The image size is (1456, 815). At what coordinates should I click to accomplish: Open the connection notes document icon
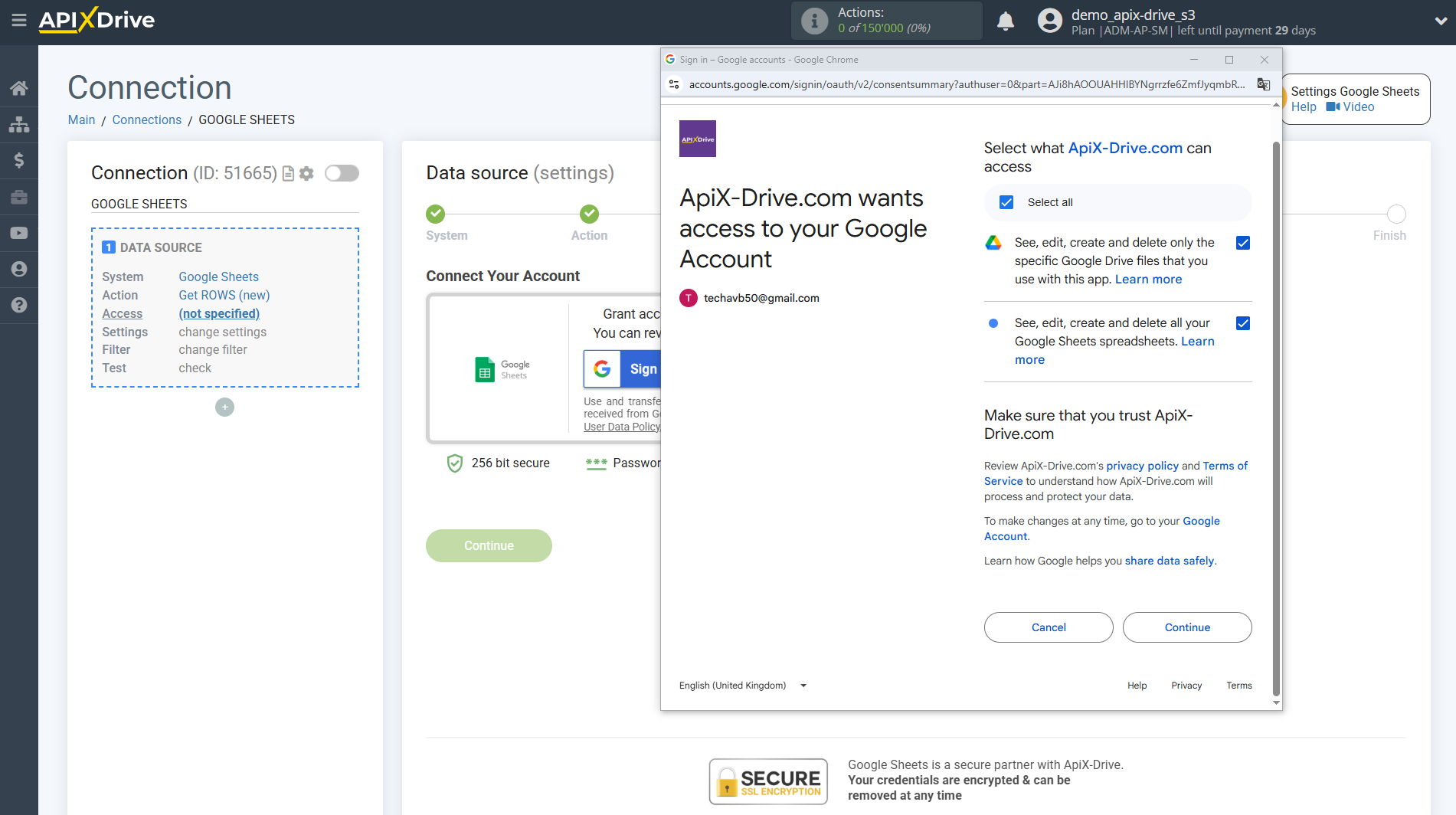(x=288, y=174)
